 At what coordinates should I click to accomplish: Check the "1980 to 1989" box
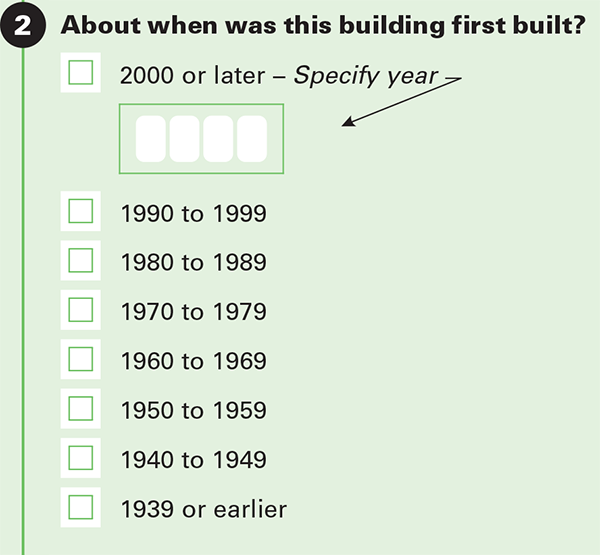tap(81, 260)
